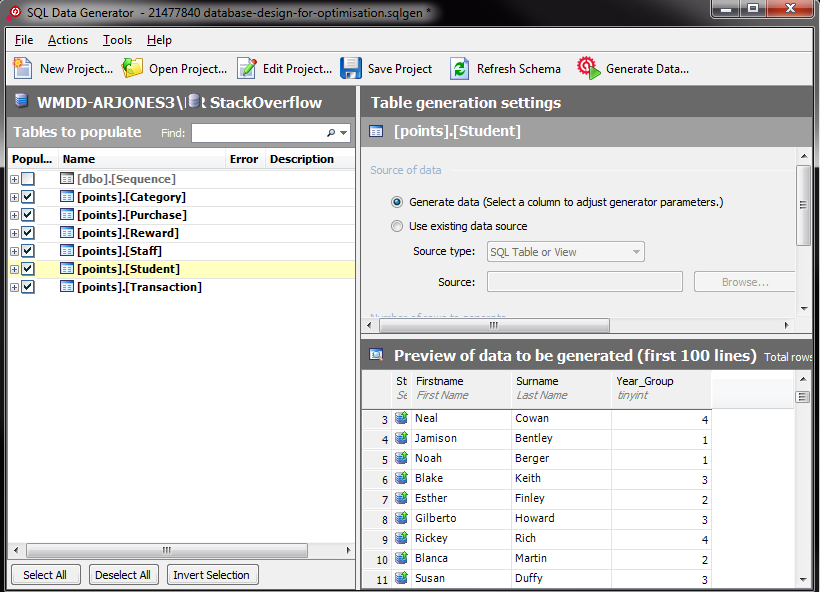Expand the [points].[Student] table node
Viewport: 820px width, 592px height.
click(14, 269)
